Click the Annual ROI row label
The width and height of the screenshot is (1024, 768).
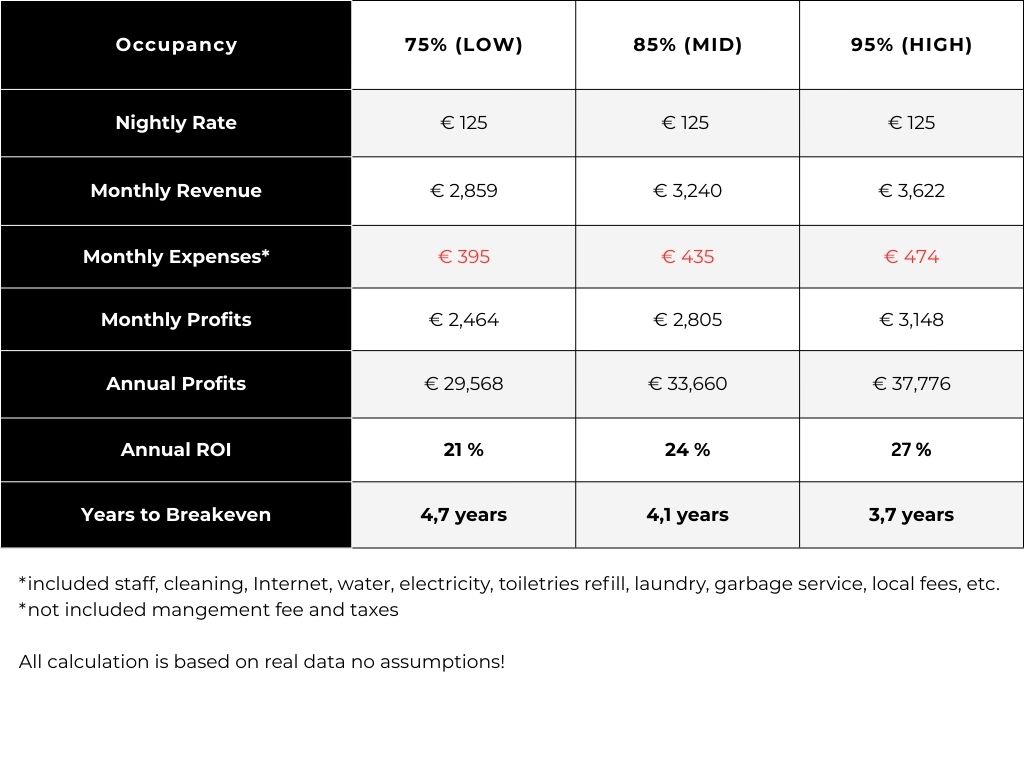(x=176, y=450)
